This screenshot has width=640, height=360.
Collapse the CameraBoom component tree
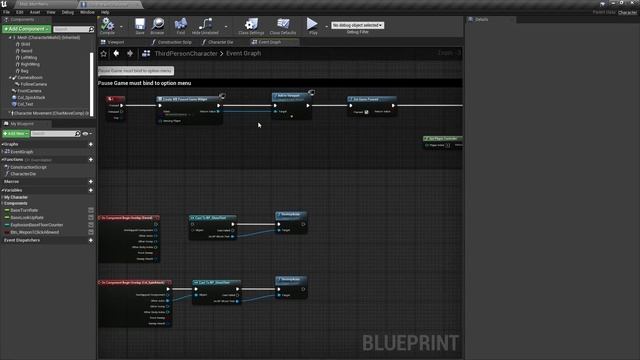[10, 78]
